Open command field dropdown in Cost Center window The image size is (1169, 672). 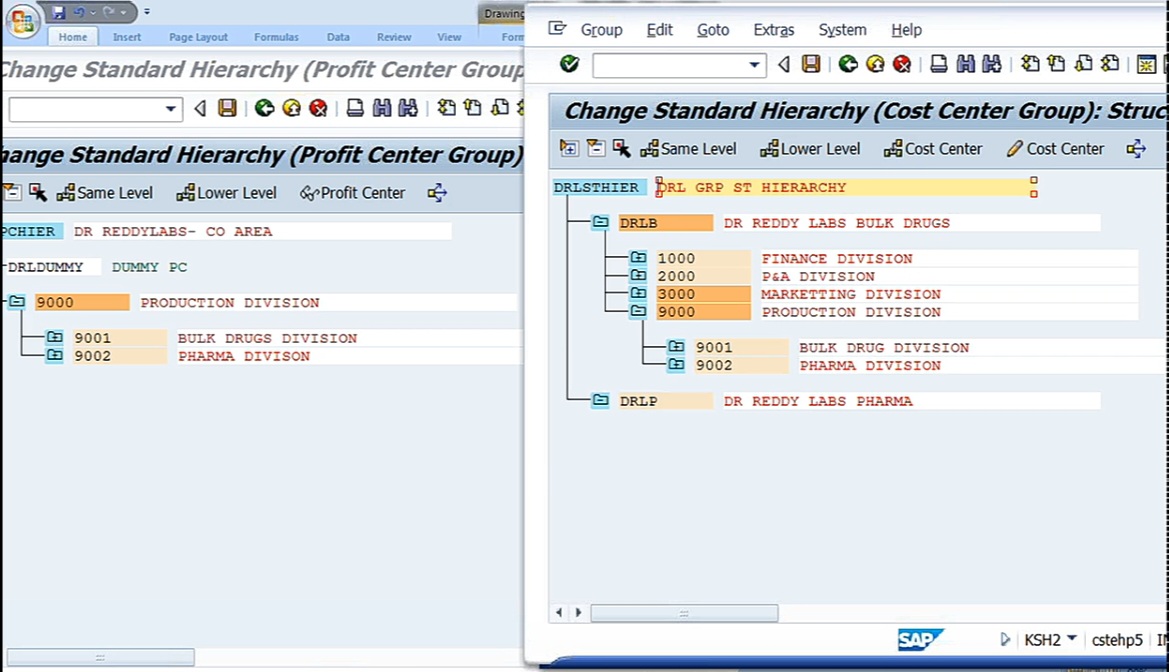coord(754,65)
